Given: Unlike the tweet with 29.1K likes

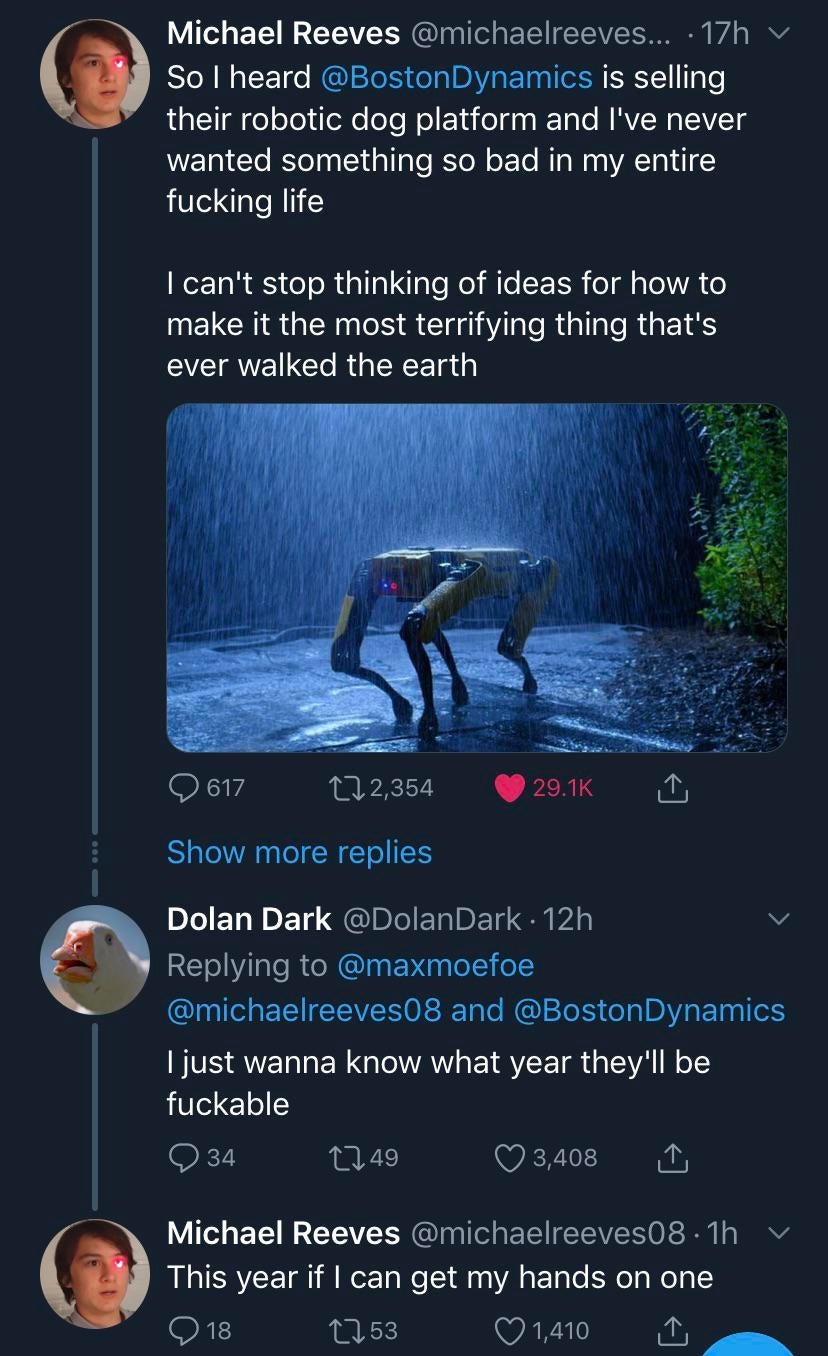Looking at the screenshot, I should (x=511, y=788).
